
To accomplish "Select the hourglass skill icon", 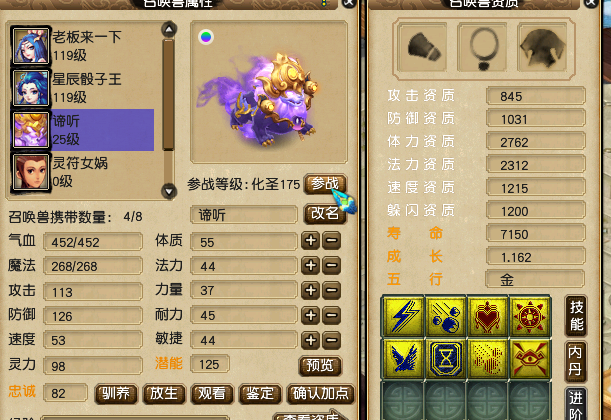I will 446,359.
